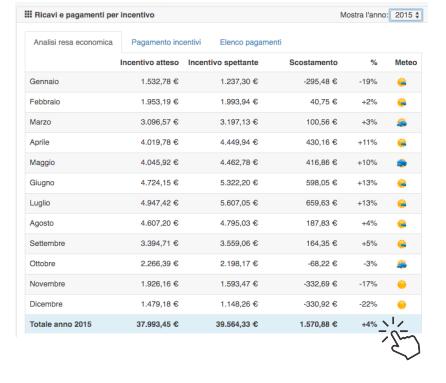This screenshot has height=383, width=446.
Task: Click the -19% Gennaio percentage
Action: point(368,81)
